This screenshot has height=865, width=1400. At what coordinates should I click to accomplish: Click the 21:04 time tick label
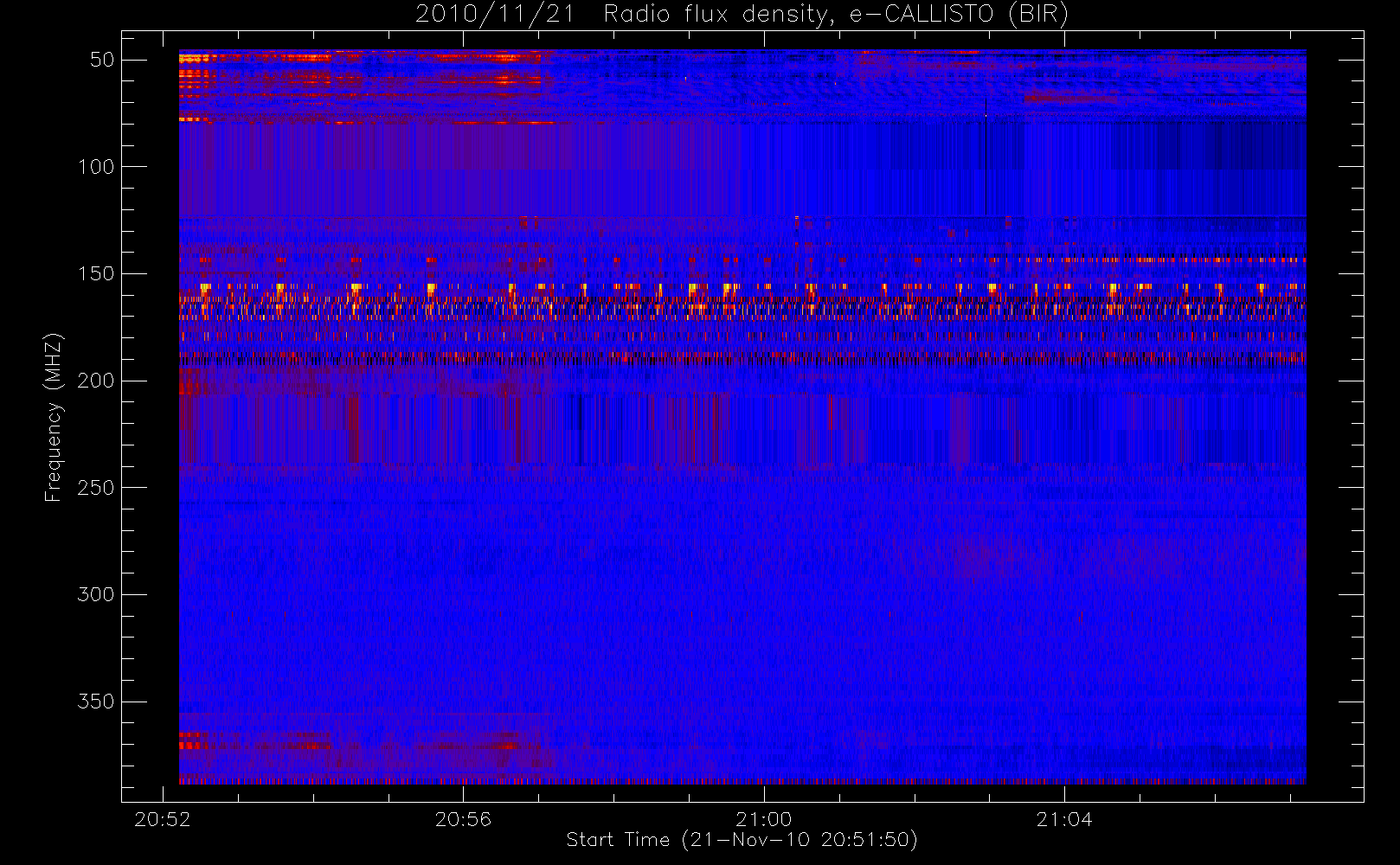[1064, 819]
